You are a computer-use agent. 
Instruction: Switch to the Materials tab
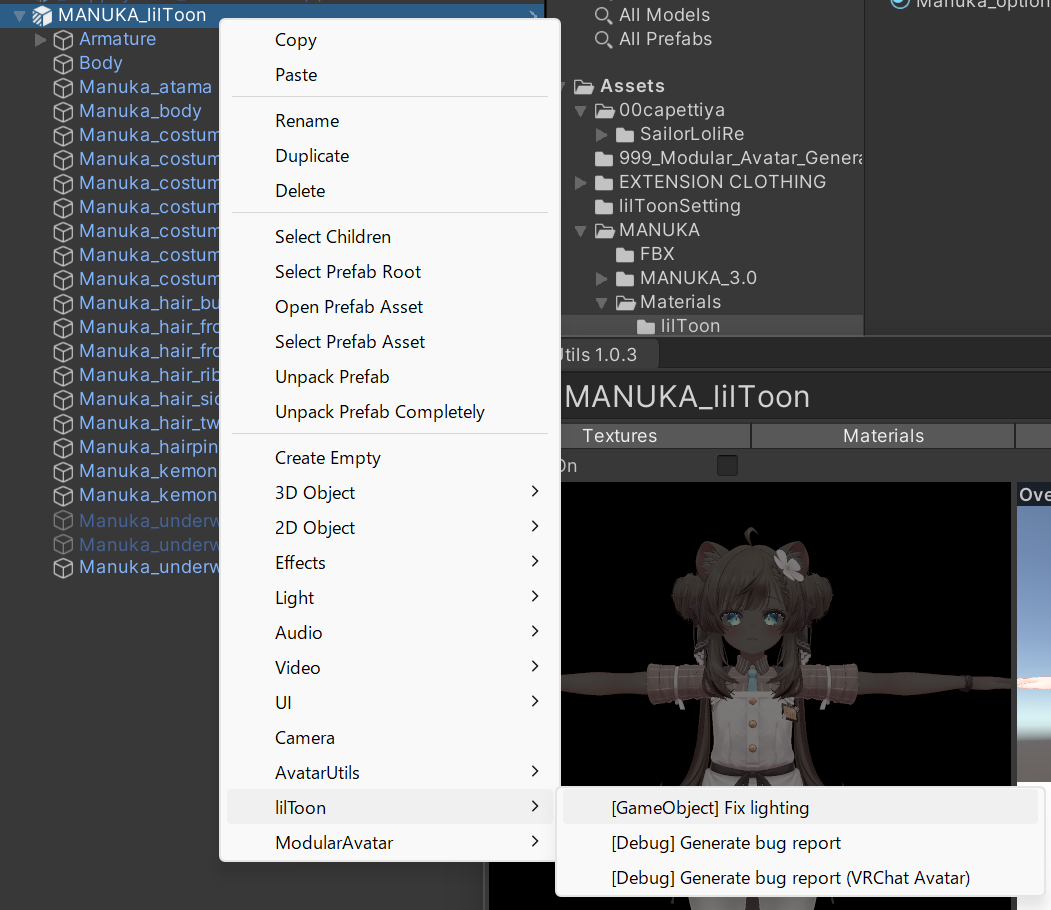[x=883, y=436]
